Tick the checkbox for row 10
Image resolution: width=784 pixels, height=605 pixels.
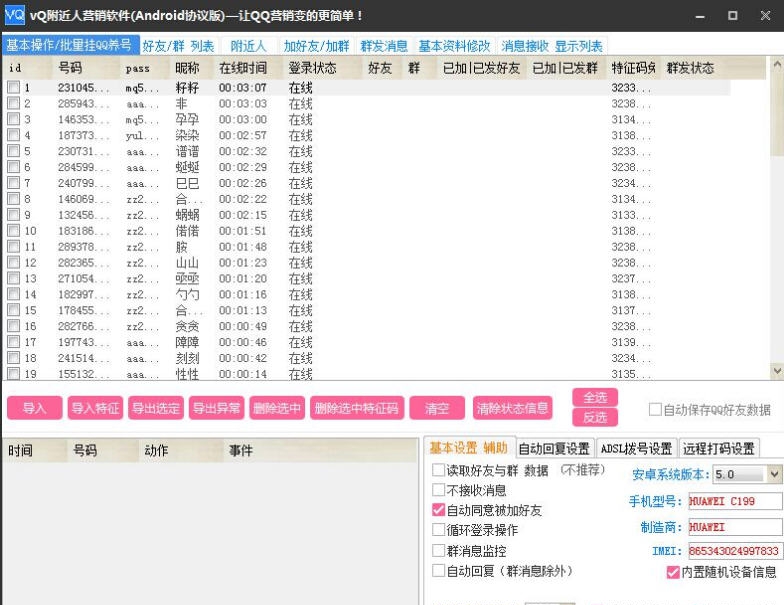(x=14, y=230)
